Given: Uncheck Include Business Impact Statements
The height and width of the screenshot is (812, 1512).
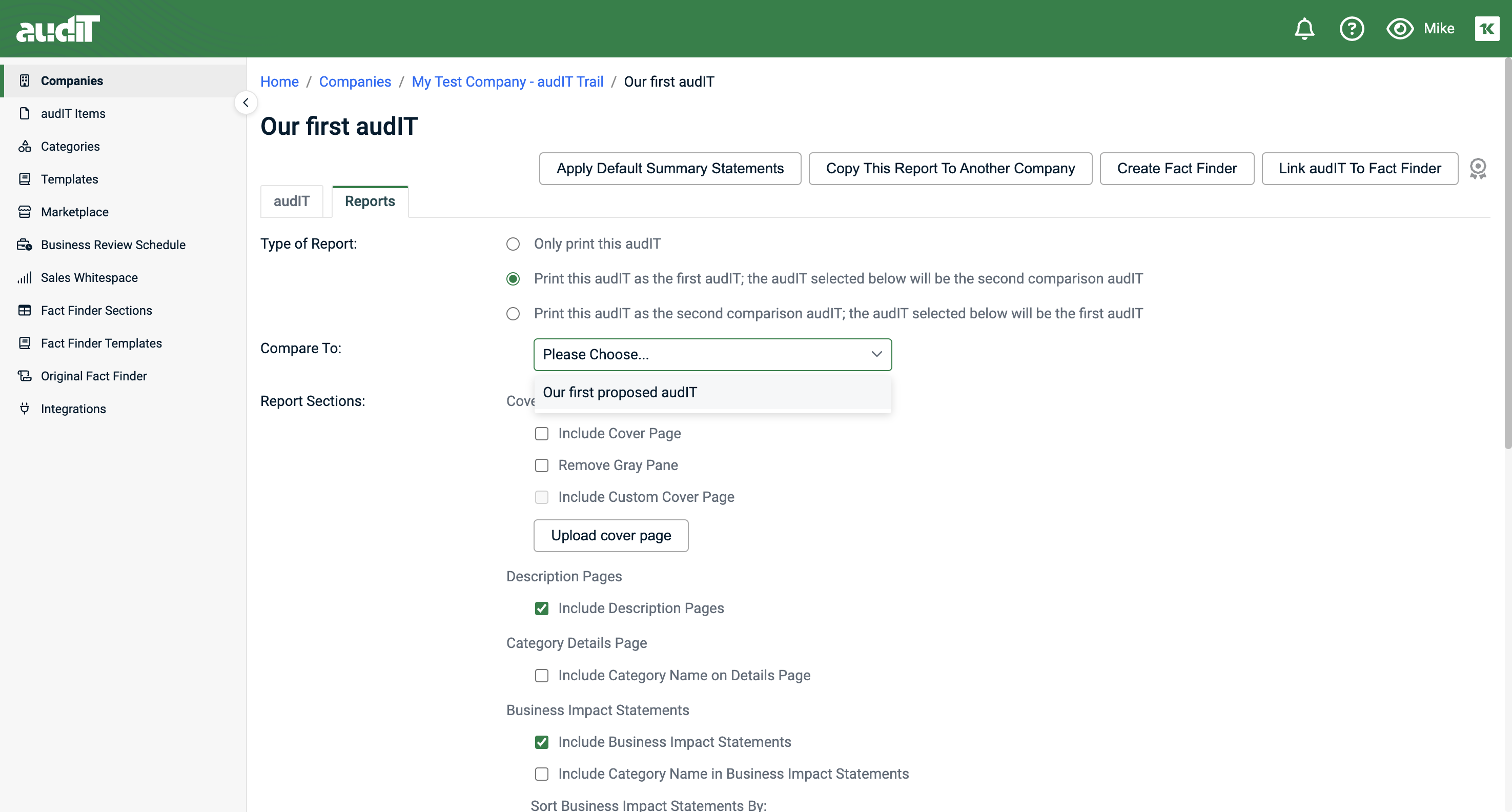Looking at the screenshot, I should 541,743.
